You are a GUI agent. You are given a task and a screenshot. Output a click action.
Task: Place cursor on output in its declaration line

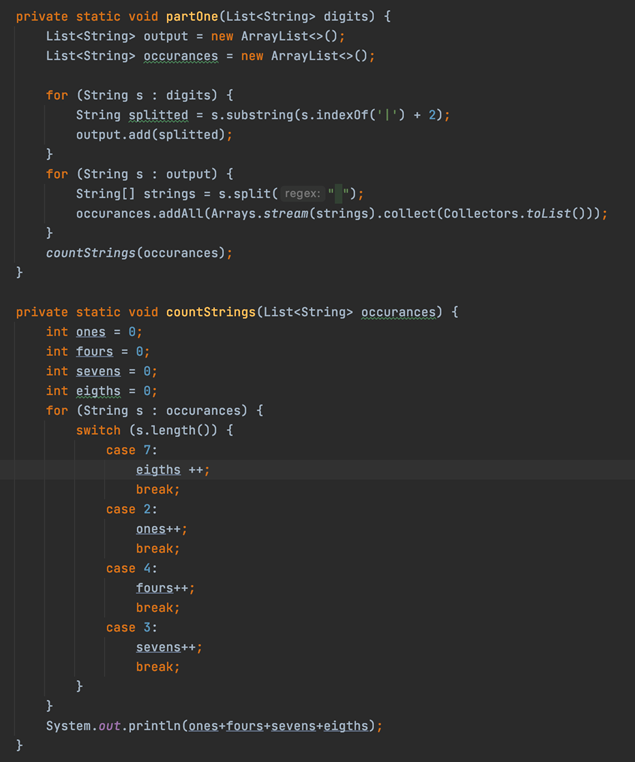pos(166,36)
